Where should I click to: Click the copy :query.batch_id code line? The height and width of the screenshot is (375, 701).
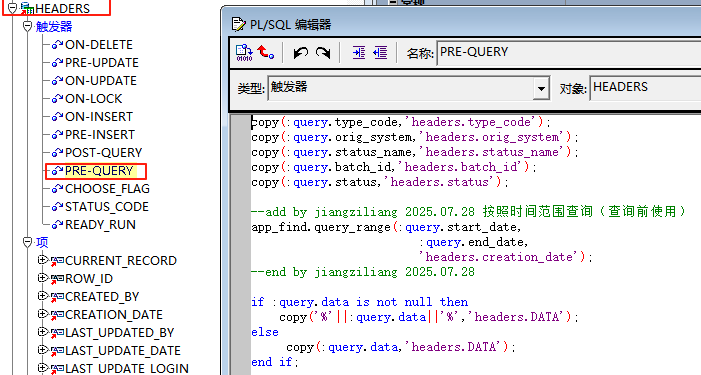click(x=393, y=167)
